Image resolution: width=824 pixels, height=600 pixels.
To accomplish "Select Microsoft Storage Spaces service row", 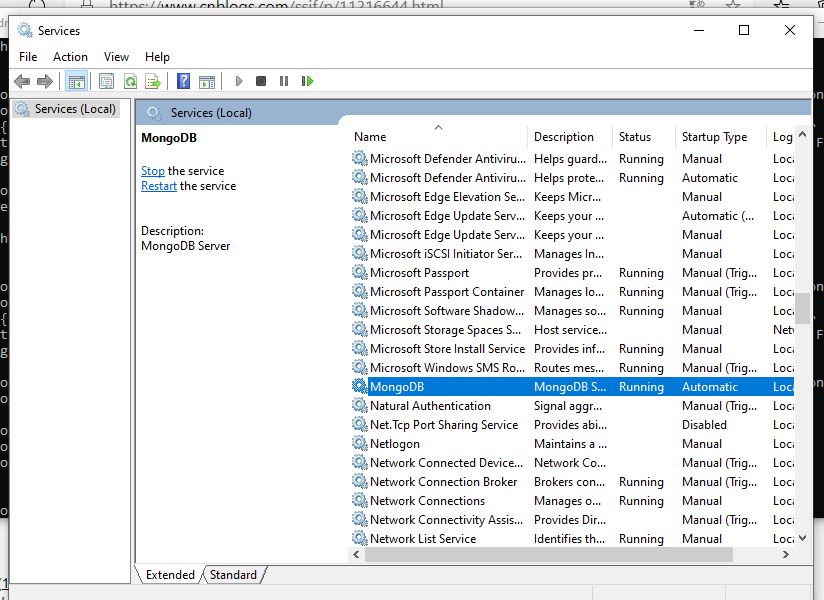I will pos(572,329).
